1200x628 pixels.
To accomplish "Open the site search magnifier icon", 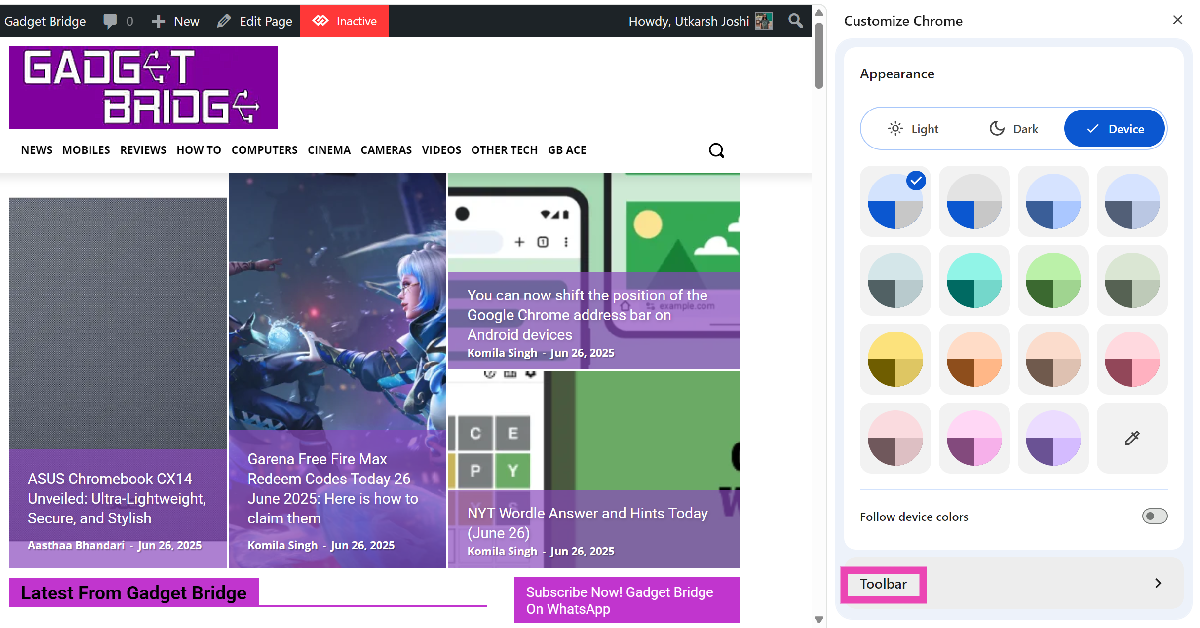I will (716, 151).
